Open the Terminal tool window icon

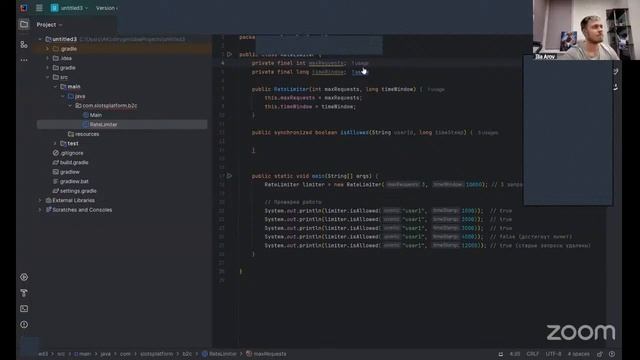pyautogui.click(x=24, y=309)
